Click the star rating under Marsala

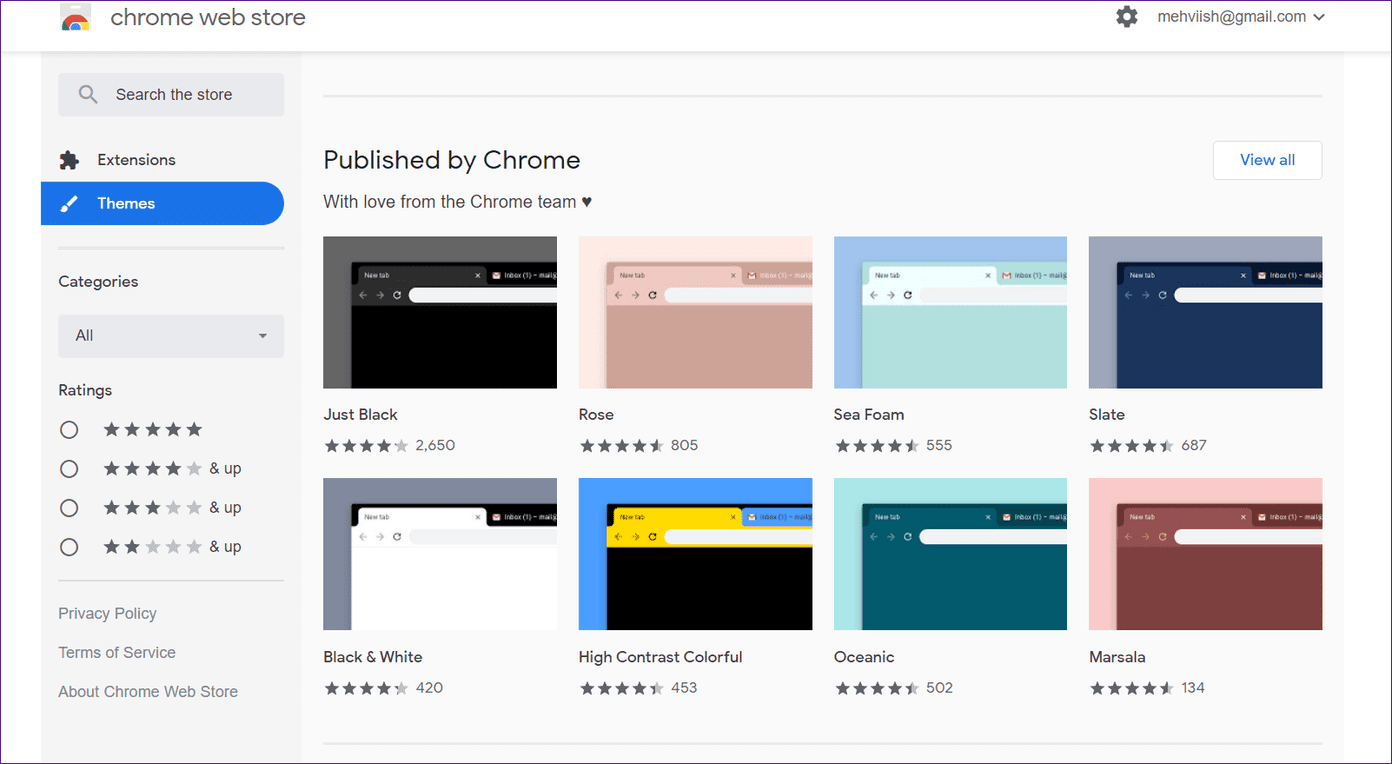[x=1132, y=688]
